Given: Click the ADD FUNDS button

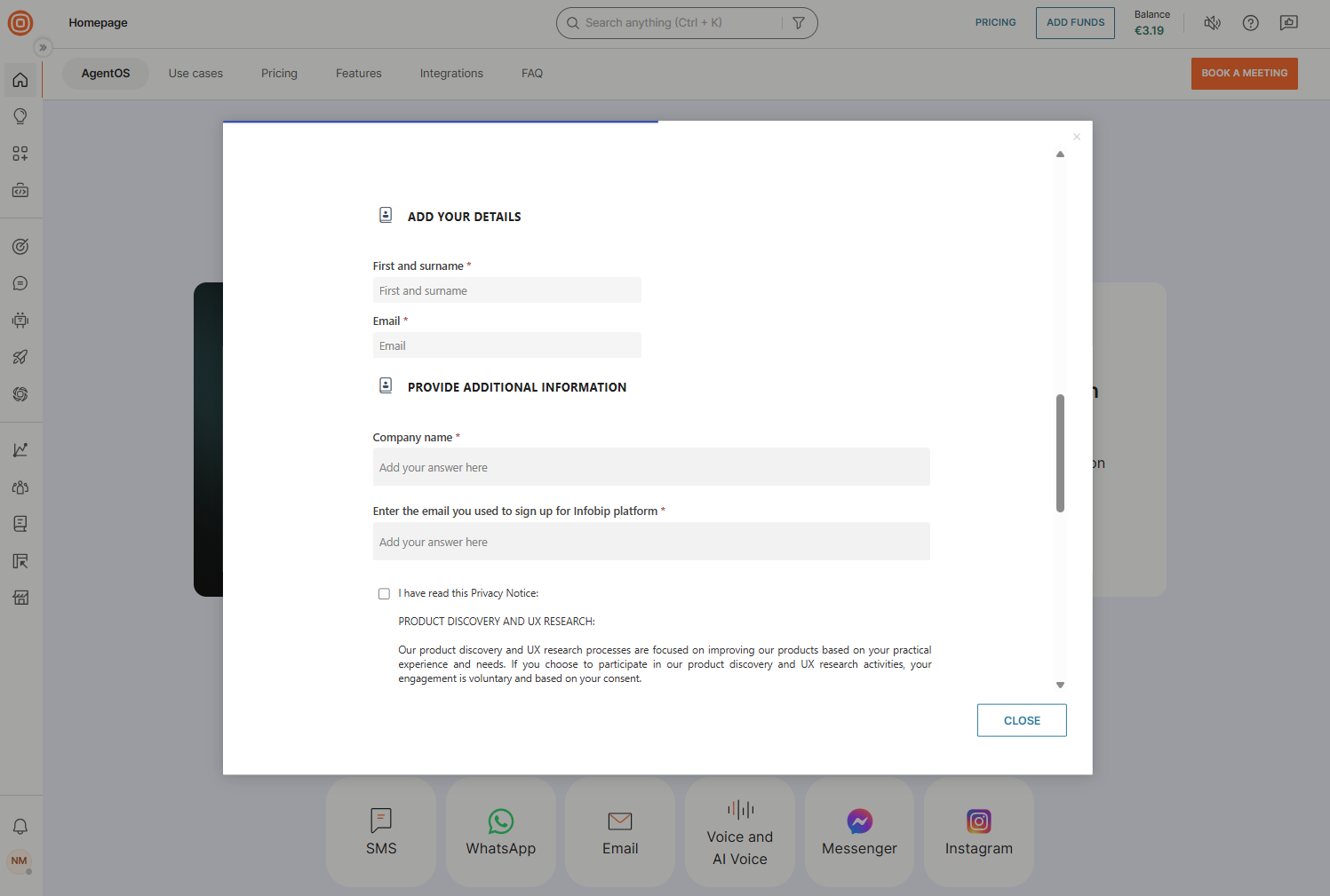Looking at the screenshot, I should point(1075,23).
